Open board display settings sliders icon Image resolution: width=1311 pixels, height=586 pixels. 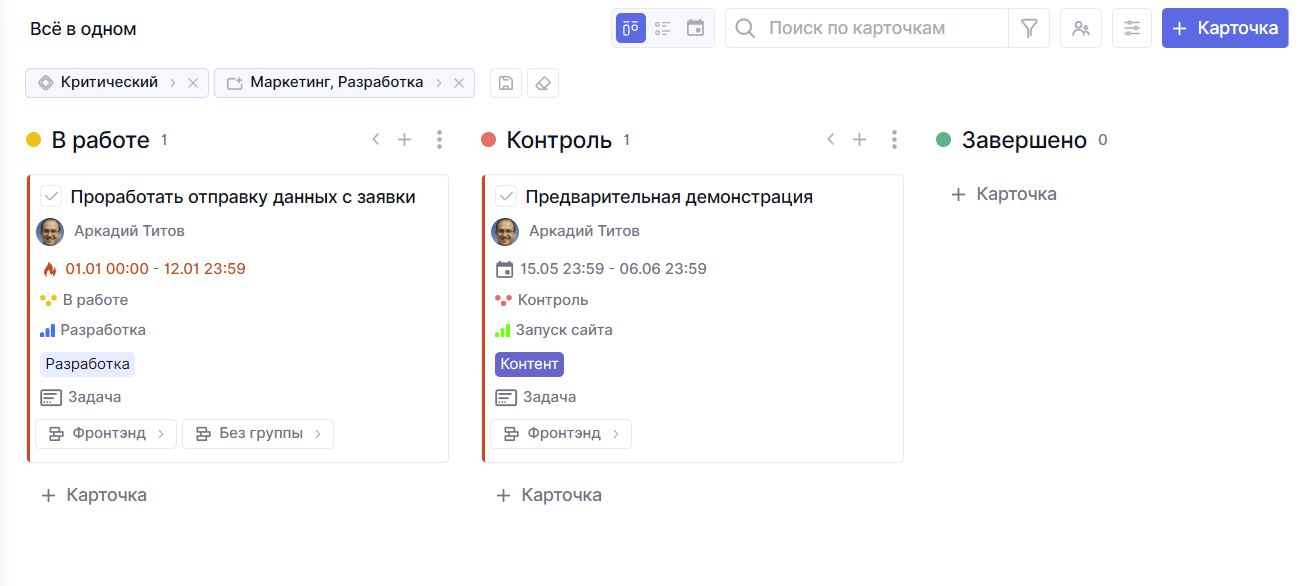pos(1132,28)
